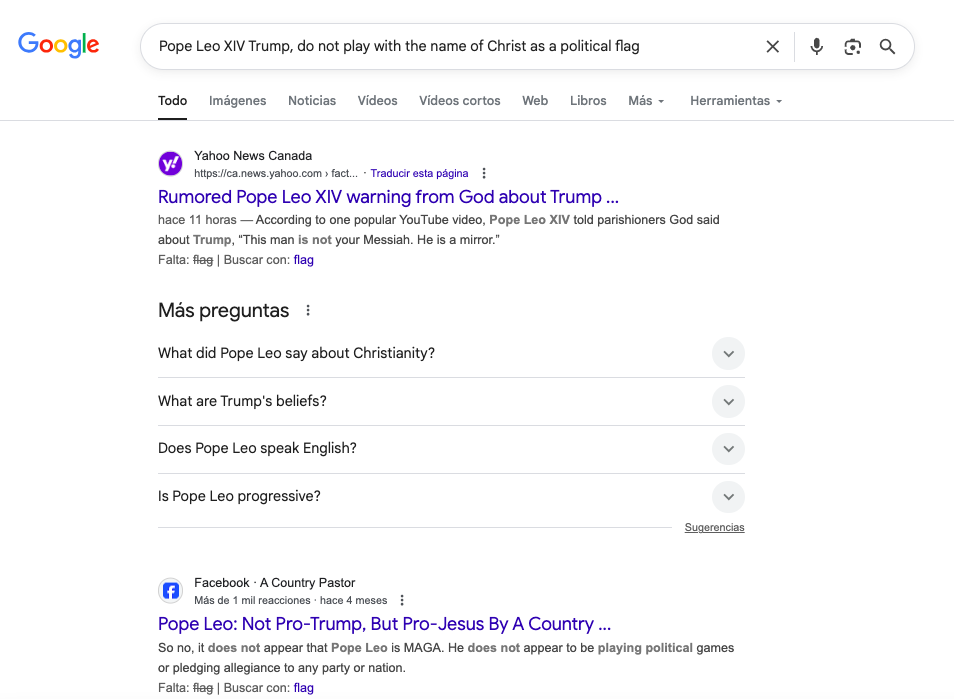This screenshot has height=699, width=954.
Task: Expand "Is Pope Leo progressive?" question
Action: (728, 496)
